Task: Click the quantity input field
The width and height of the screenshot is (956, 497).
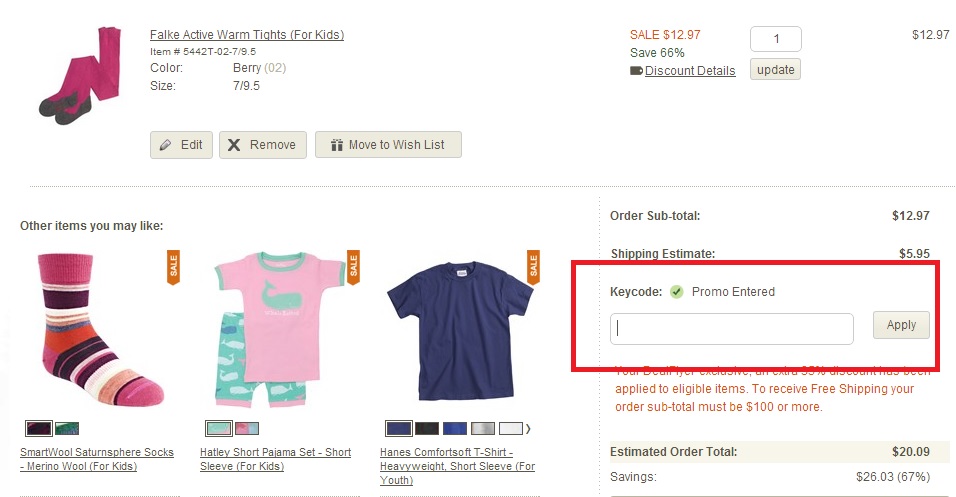Action: (775, 39)
